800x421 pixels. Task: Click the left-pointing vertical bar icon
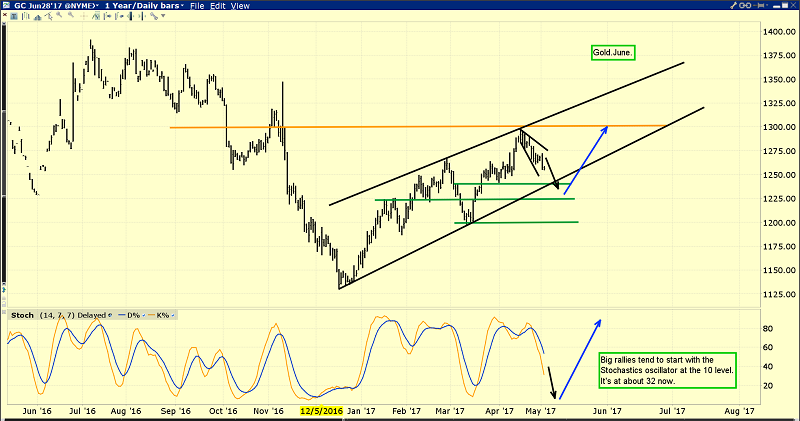coord(130,16)
